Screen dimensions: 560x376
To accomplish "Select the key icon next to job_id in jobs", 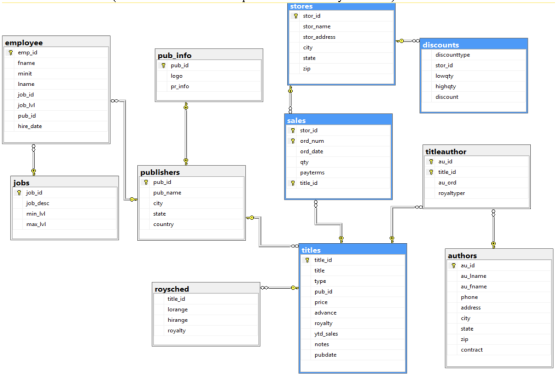I will pyautogui.click(x=19, y=192).
